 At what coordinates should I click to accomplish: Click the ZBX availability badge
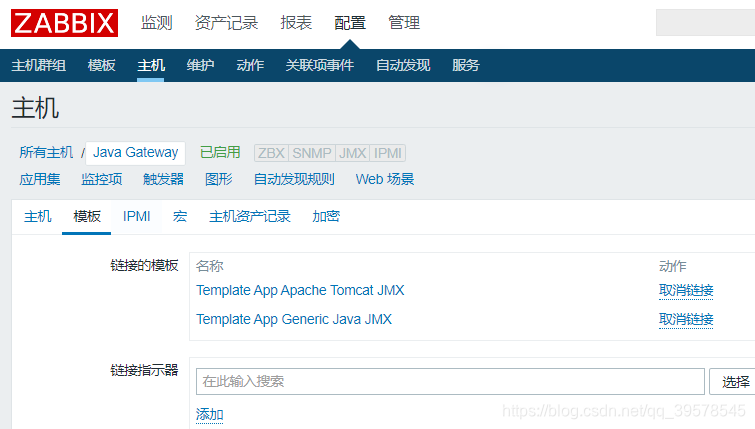pyautogui.click(x=271, y=153)
